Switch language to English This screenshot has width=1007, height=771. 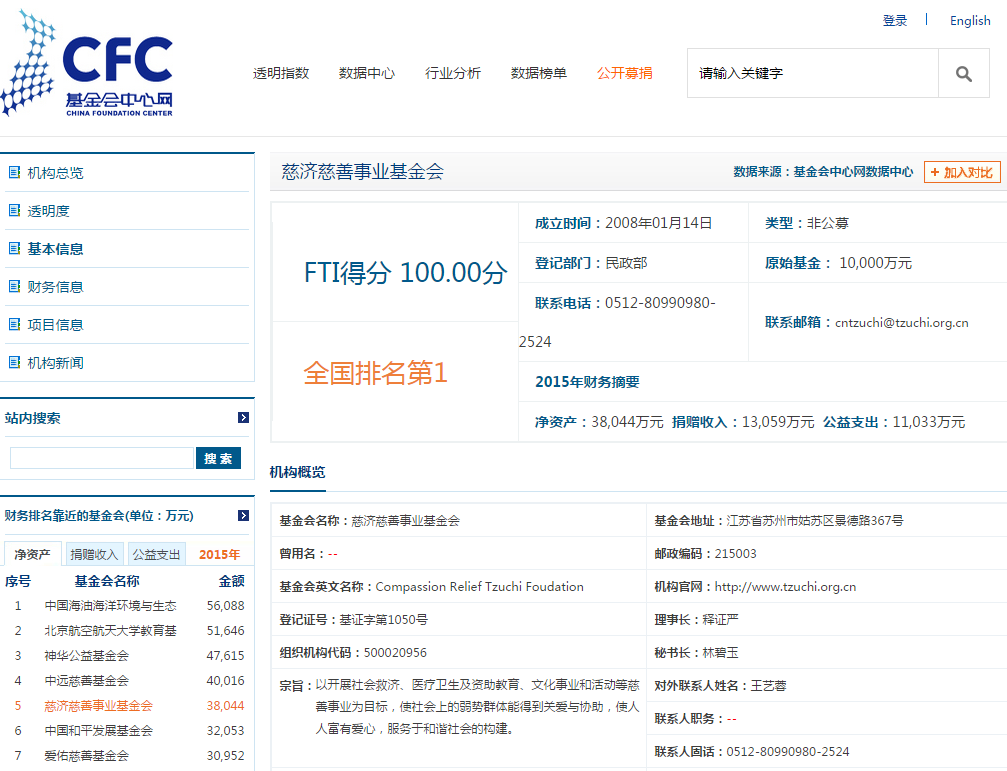[x=970, y=21]
